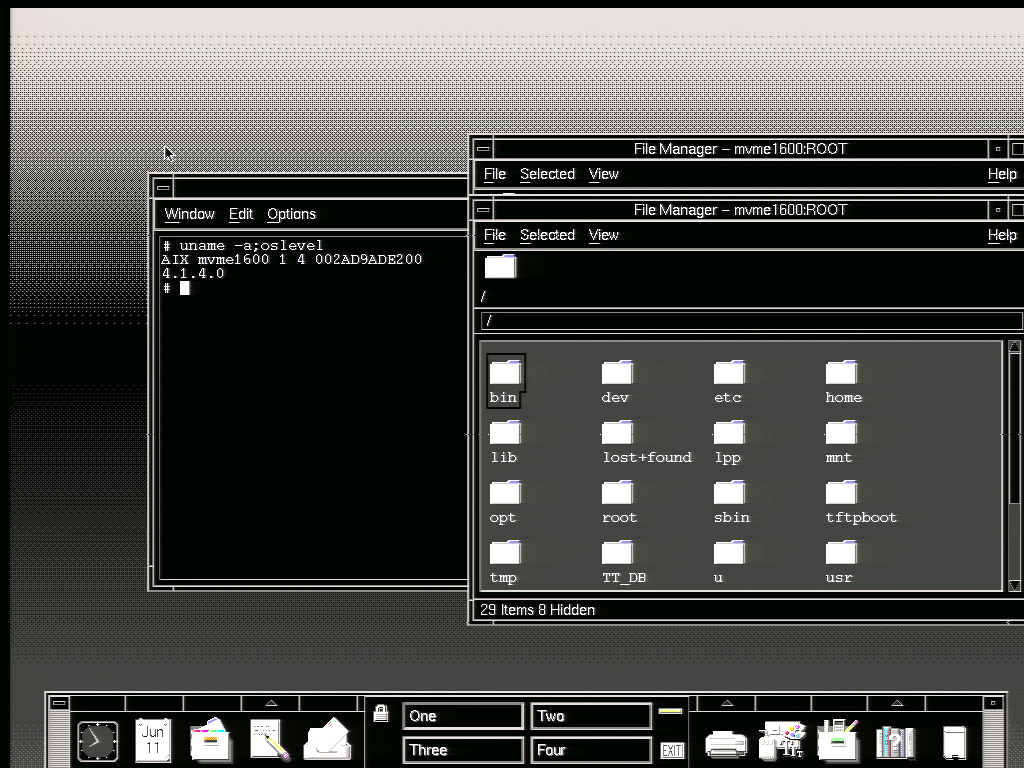This screenshot has width=1024, height=768.
Task: Expand the subpanel arrow above the Text Editor
Action: tap(271, 703)
